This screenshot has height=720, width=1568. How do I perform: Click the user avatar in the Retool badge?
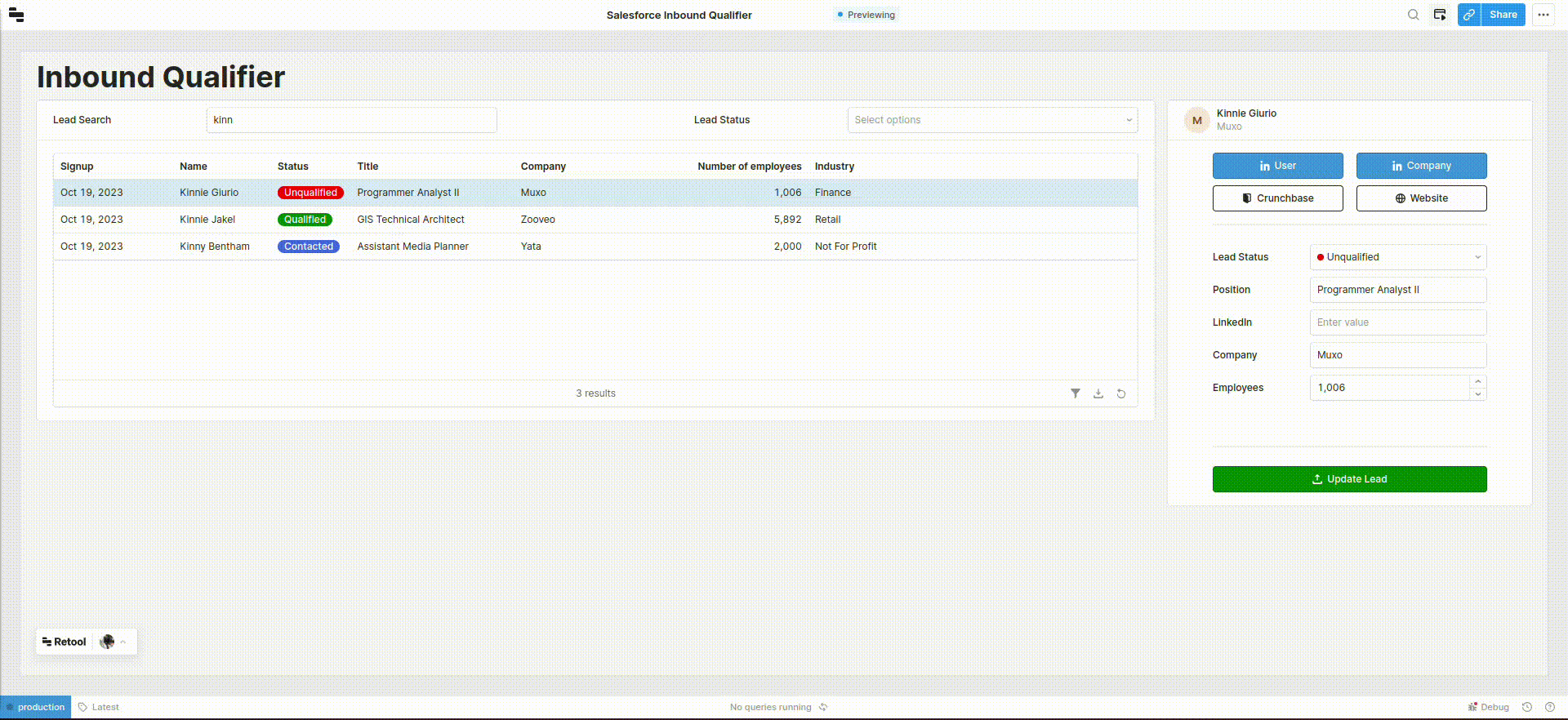click(x=107, y=642)
